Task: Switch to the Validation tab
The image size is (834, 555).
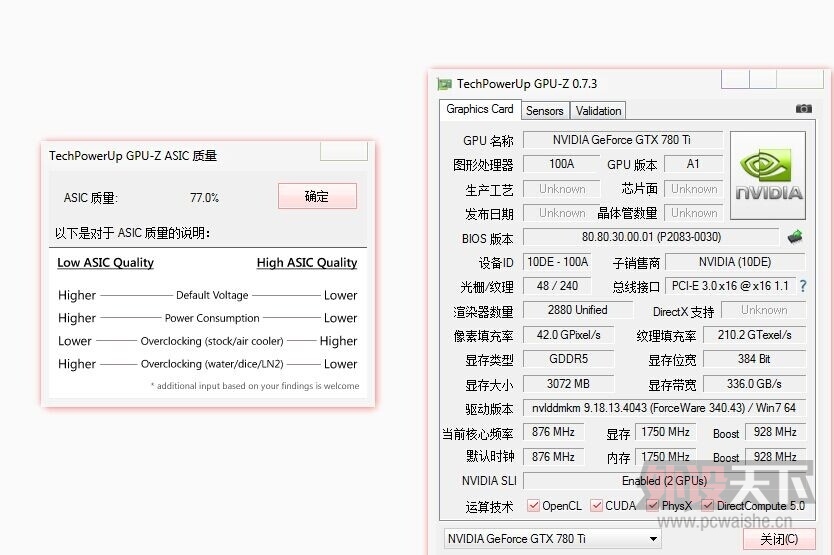Action: [x=598, y=111]
